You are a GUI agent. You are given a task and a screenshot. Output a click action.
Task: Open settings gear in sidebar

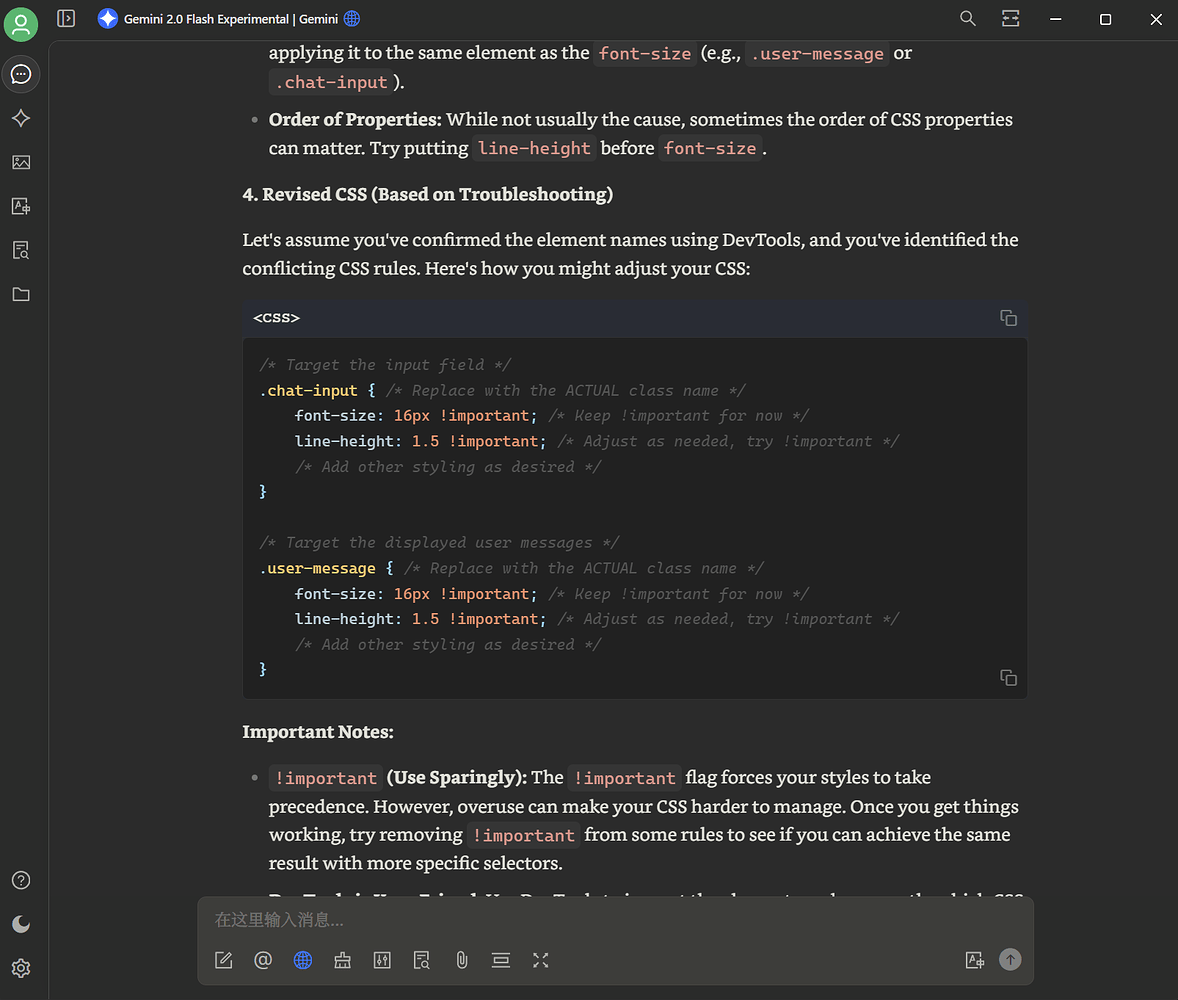tap(21, 968)
